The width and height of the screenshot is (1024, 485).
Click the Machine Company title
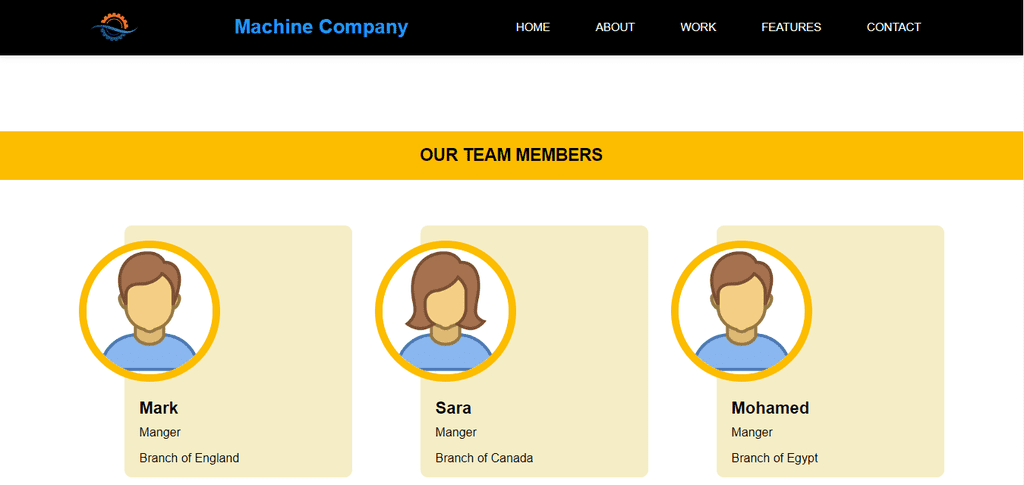[321, 27]
